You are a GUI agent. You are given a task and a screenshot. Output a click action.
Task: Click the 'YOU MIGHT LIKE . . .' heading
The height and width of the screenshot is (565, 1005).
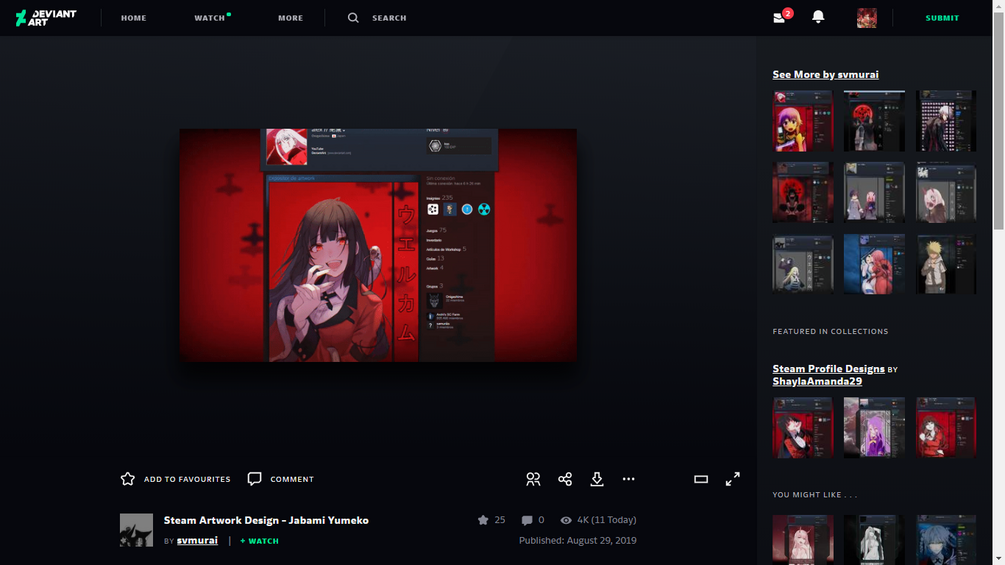pyautogui.click(x=815, y=495)
